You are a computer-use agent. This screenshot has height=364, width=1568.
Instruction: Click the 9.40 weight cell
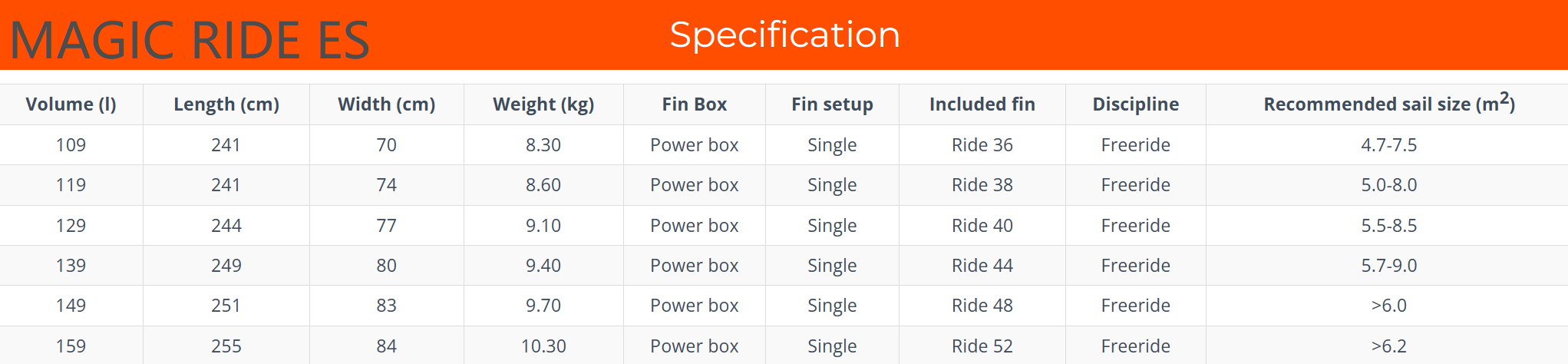(x=543, y=266)
